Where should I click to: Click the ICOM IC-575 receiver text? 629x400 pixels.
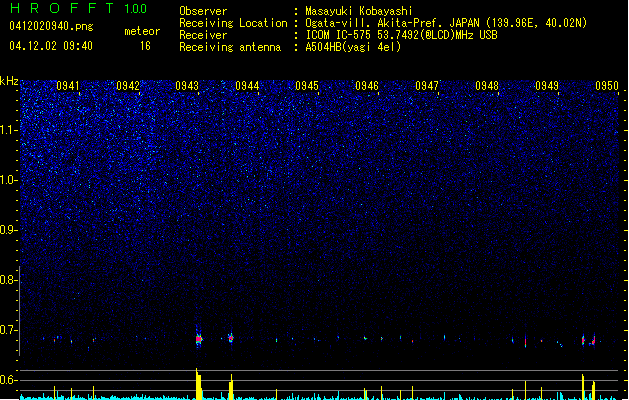point(401,35)
